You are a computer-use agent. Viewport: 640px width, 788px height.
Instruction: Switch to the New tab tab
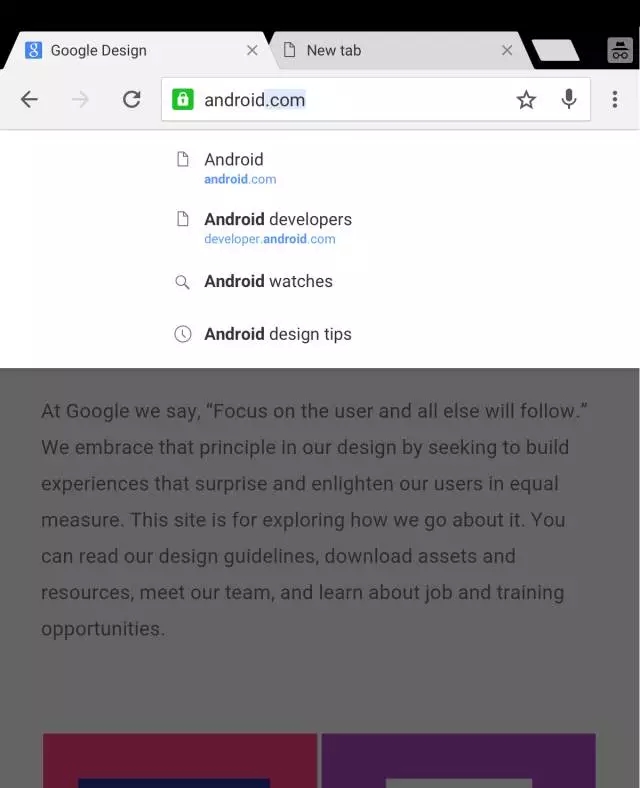point(380,50)
